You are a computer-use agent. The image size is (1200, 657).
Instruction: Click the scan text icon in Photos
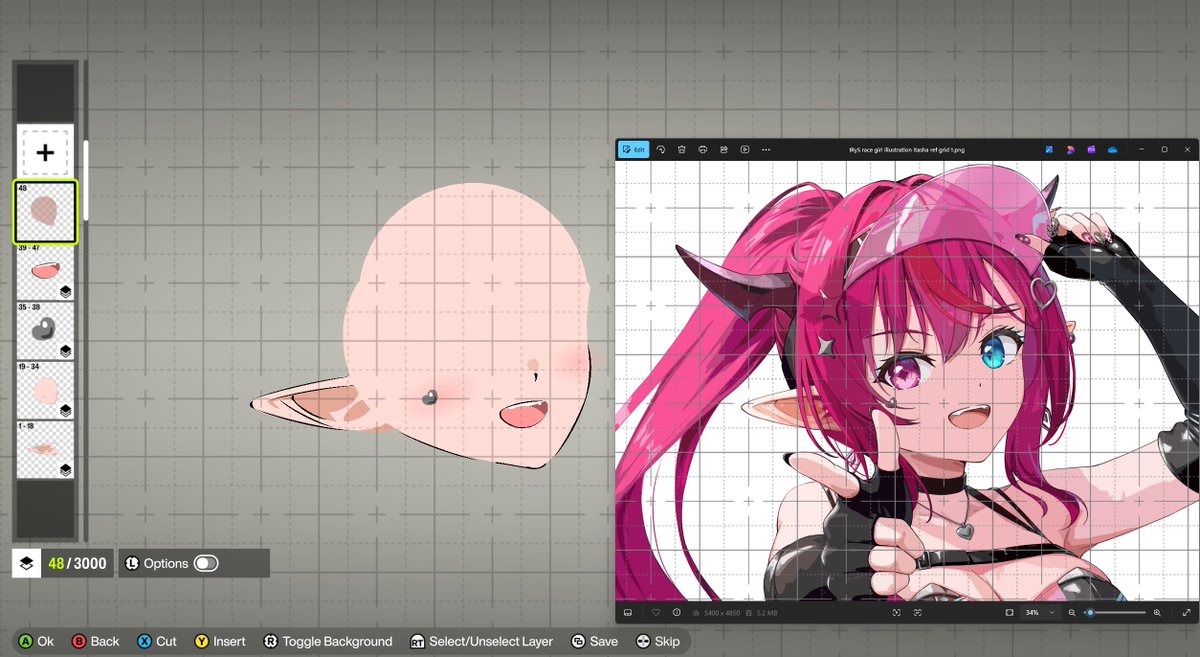[x=896, y=612]
